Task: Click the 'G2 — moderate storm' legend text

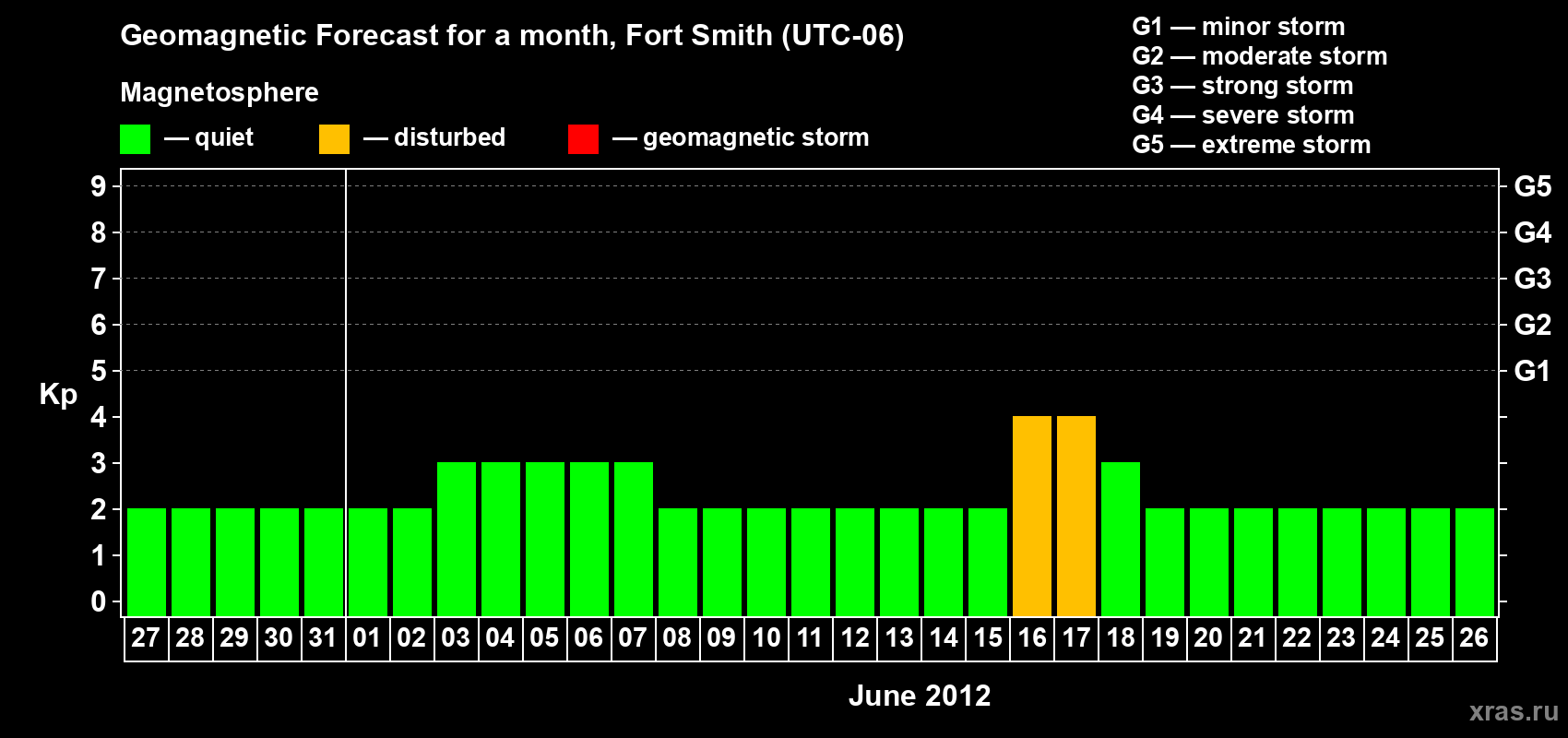Action: click(x=1260, y=56)
